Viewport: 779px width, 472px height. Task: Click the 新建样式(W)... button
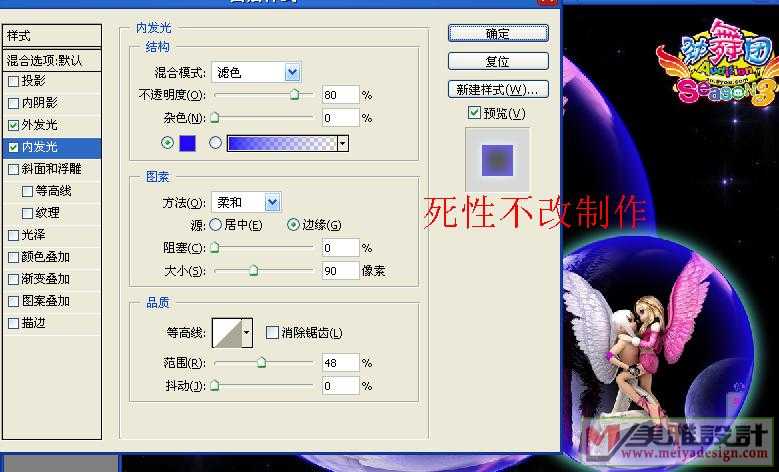[x=498, y=89]
